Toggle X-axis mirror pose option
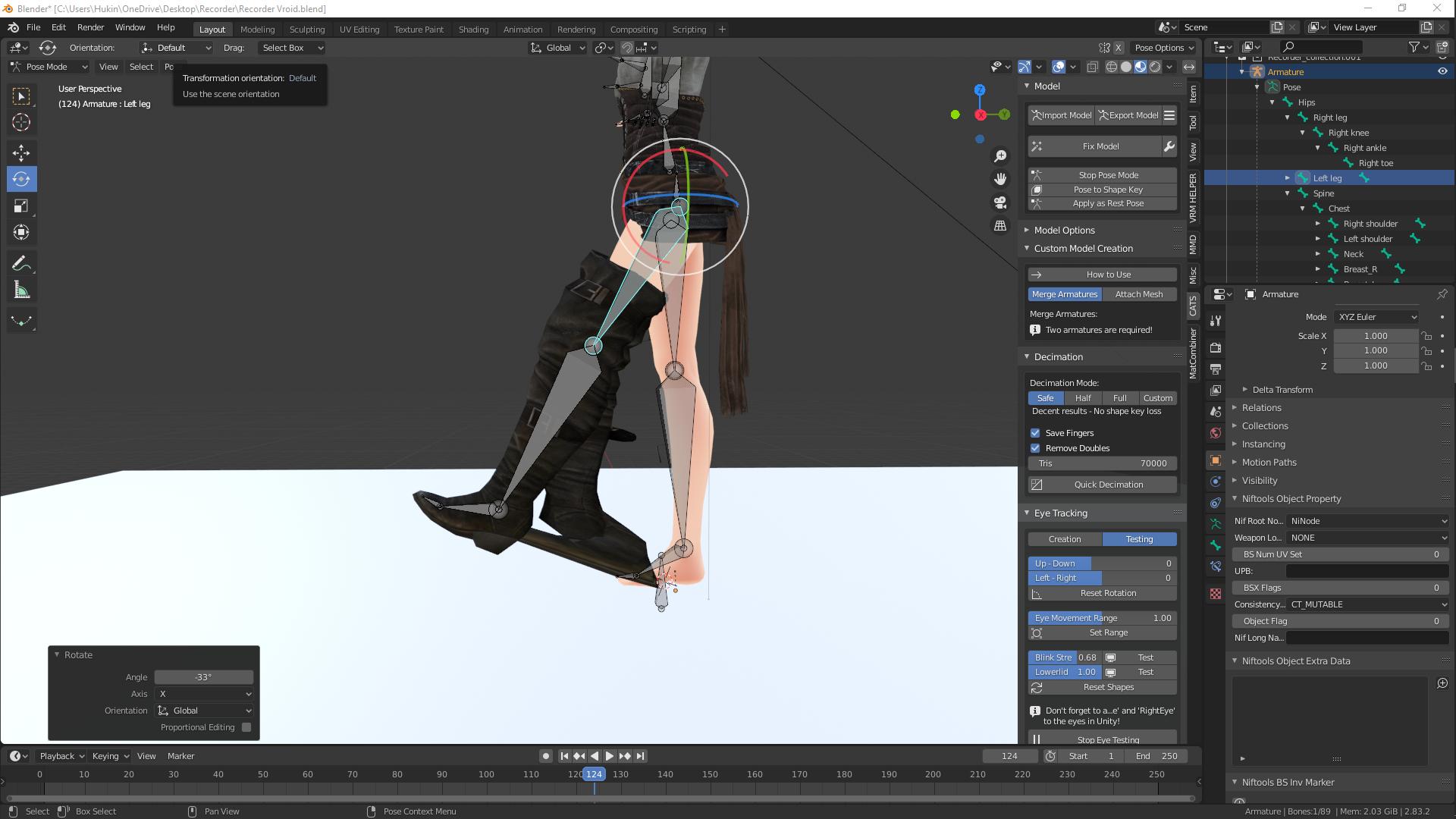1456x819 pixels. point(1118,48)
